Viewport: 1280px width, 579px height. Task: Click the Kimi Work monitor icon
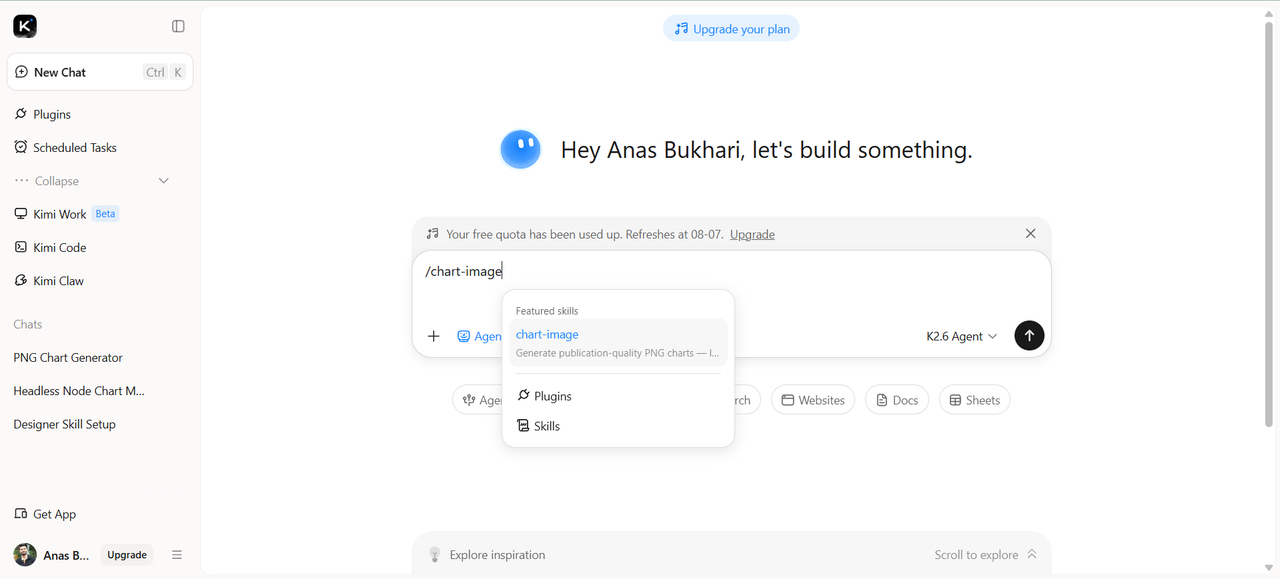tap(21, 214)
